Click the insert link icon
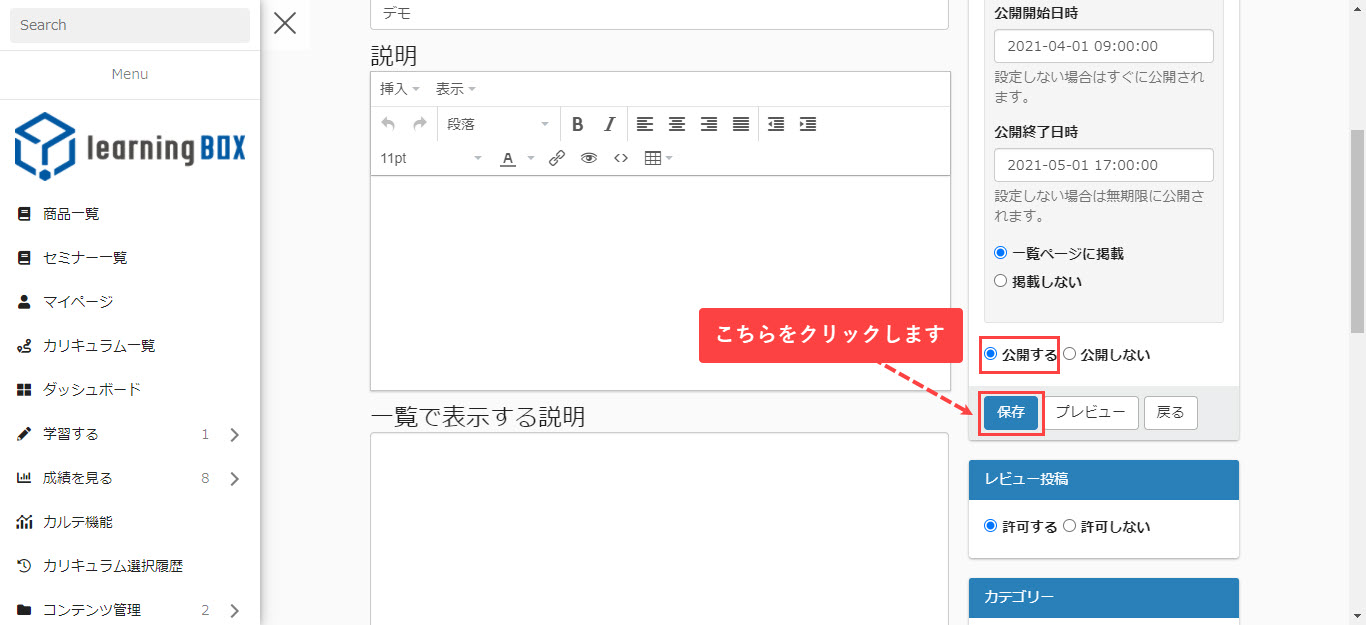The width and height of the screenshot is (1366, 625). coord(557,158)
